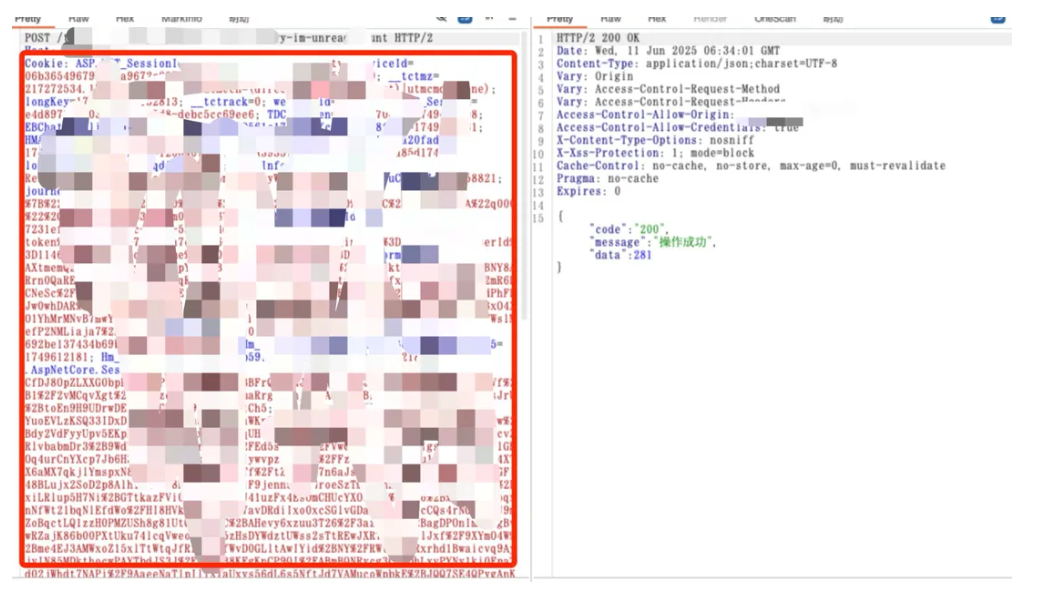Open the Hex tab in request panel
This screenshot has width=1058, height=594.
coord(125,18)
